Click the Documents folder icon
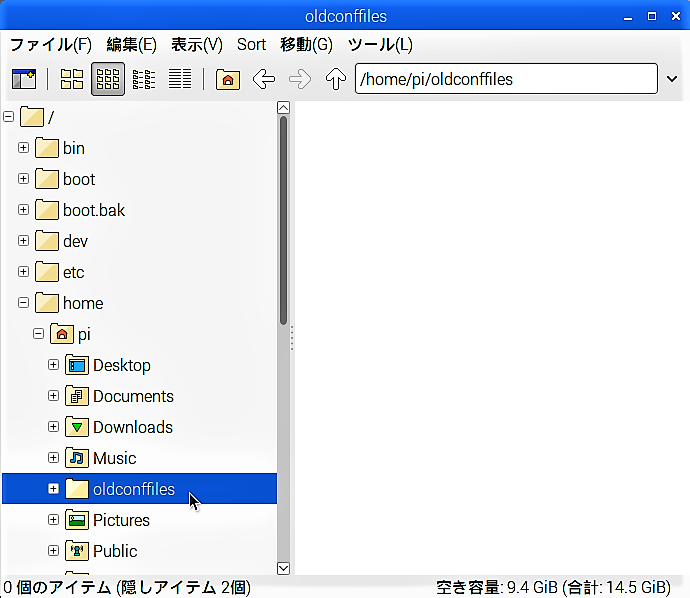Viewport: 690px width, 598px height. pyautogui.click(x=77, y=396)
